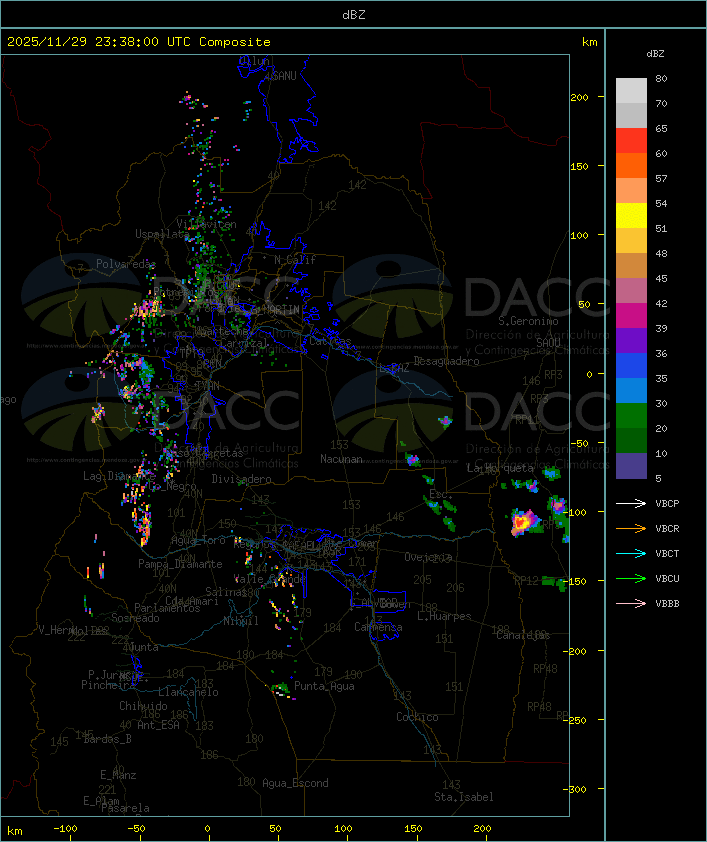Click the timestamp 2025/11/29 23:38:00 UTC Composite
The height and width of the screenshot is (842, 707).
139,42
